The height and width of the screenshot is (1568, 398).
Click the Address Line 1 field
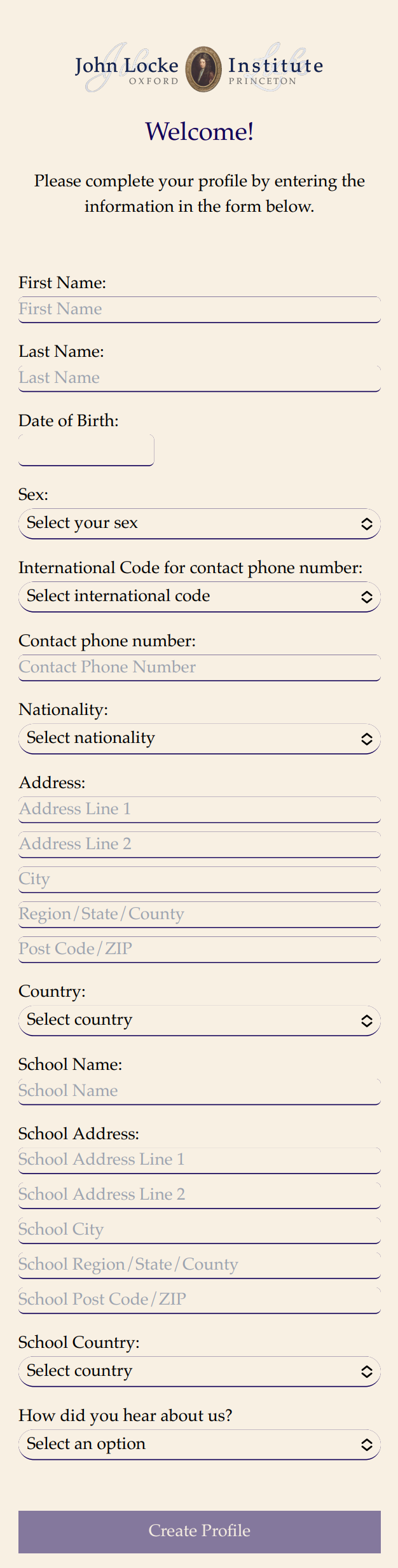pyautogui.click(x=200, y=809)
